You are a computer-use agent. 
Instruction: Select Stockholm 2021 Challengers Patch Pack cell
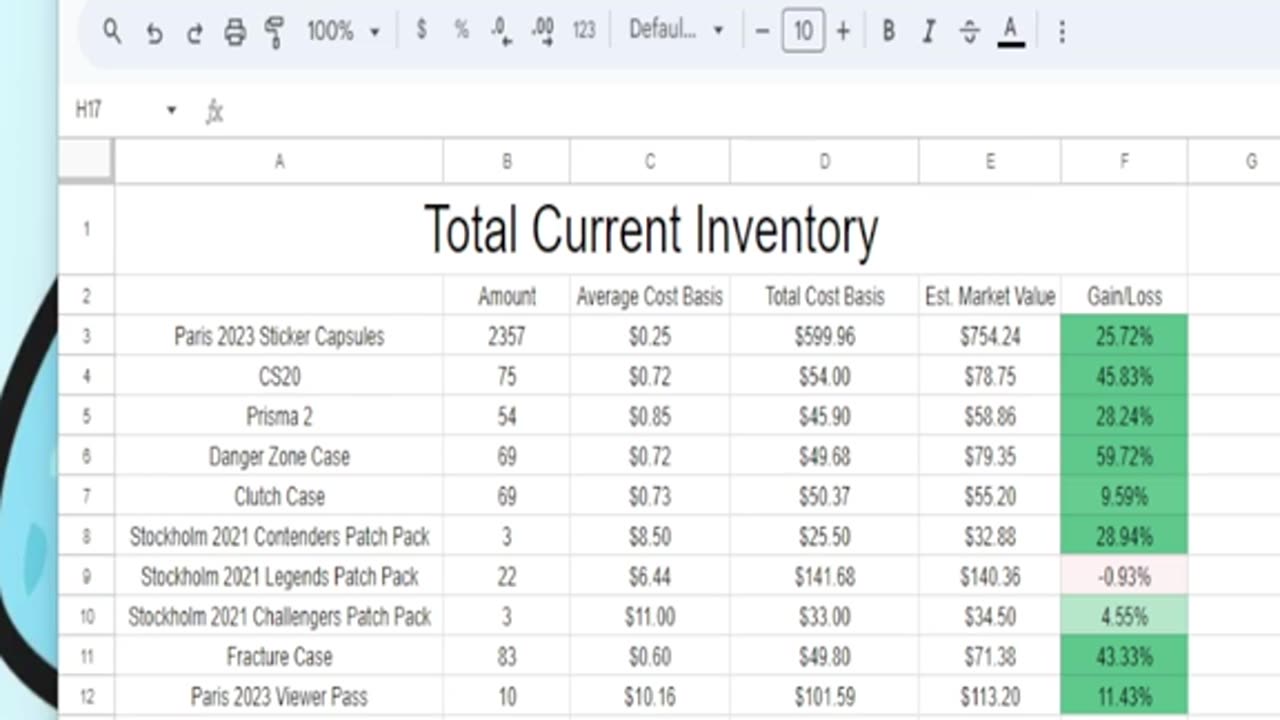(x=279, y=616)
